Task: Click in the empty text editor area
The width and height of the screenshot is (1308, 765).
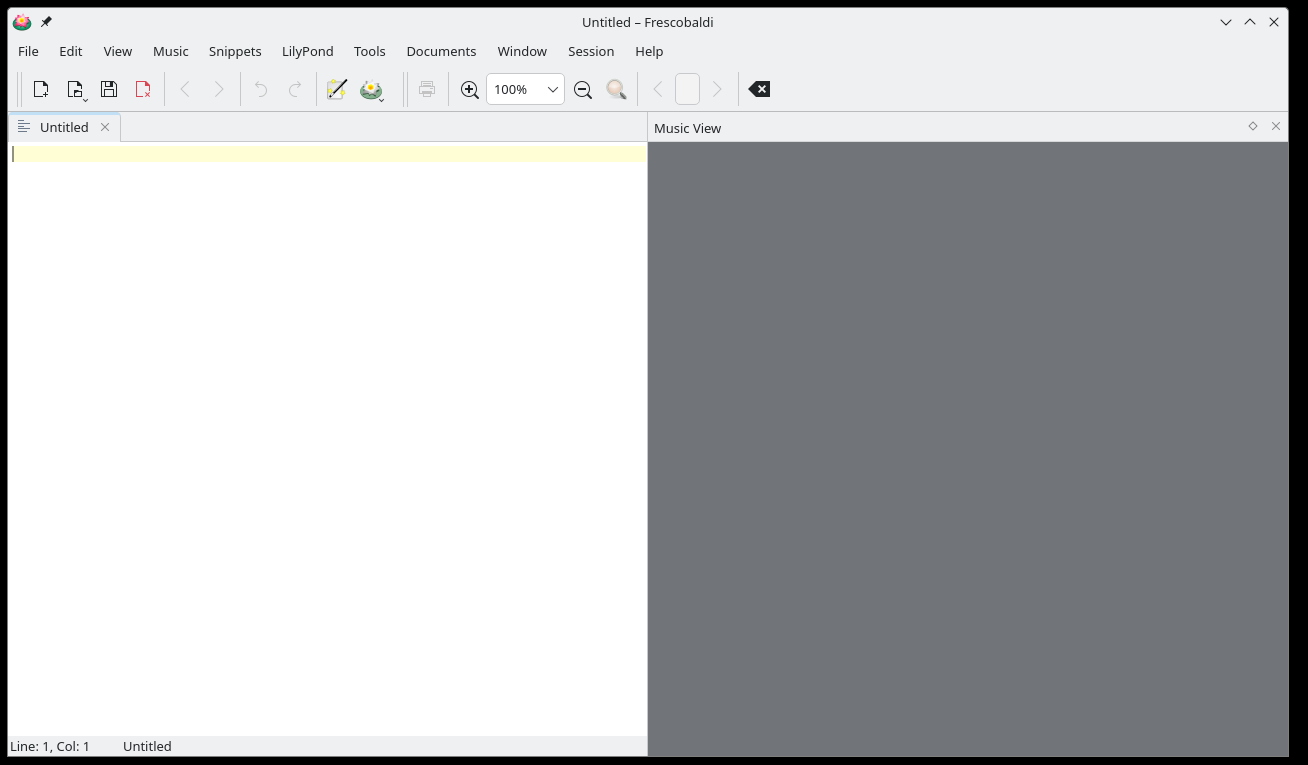Action: point(327,440)
